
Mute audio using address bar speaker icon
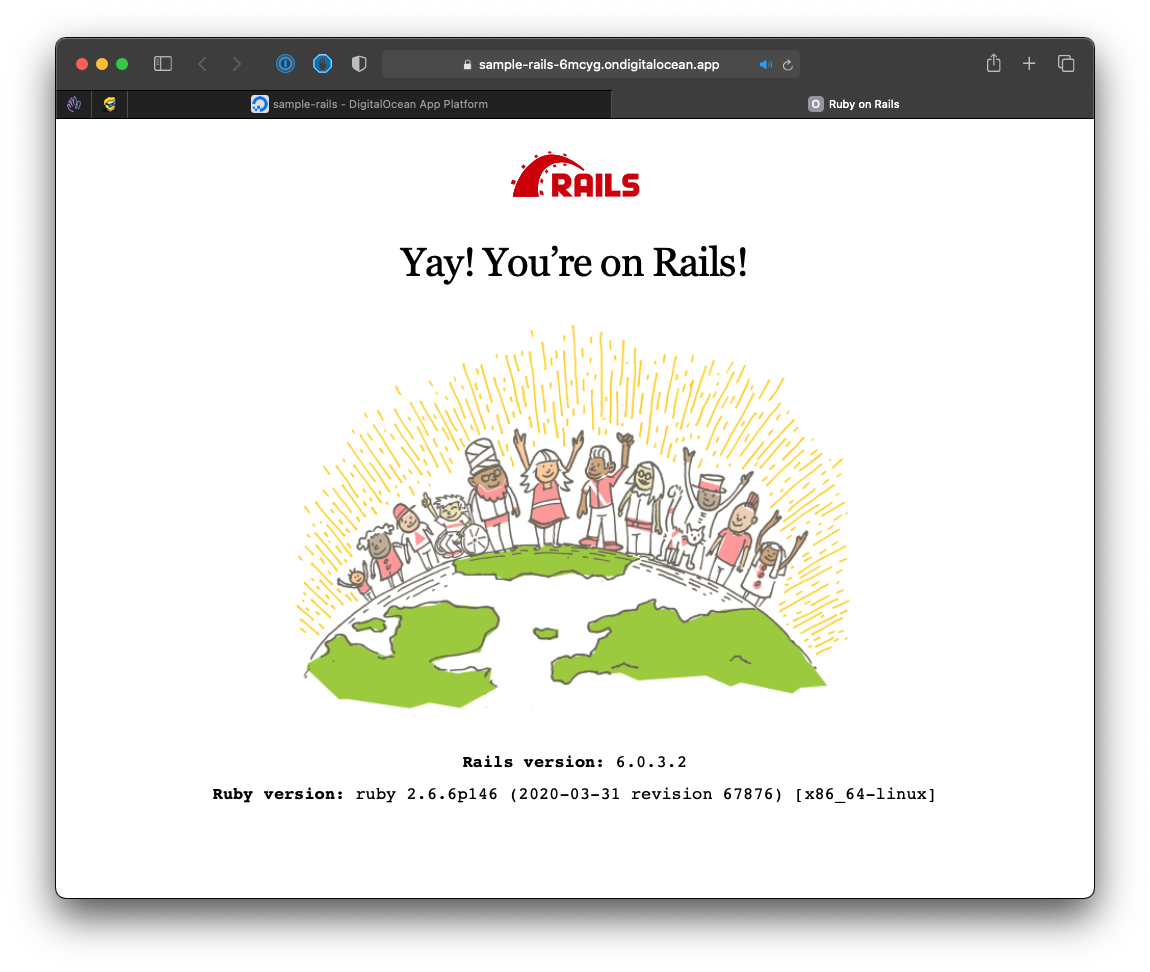coord(765,64)
